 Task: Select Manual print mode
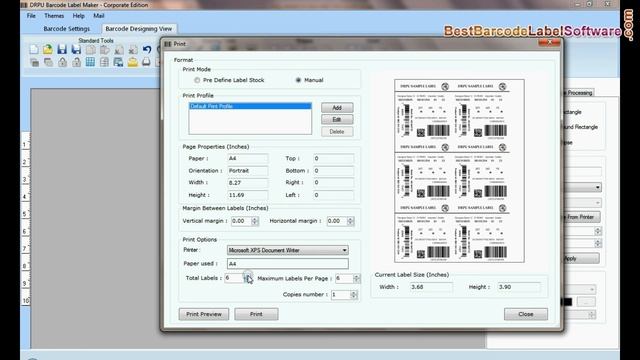pyautogui.click(x=298, y=80)
